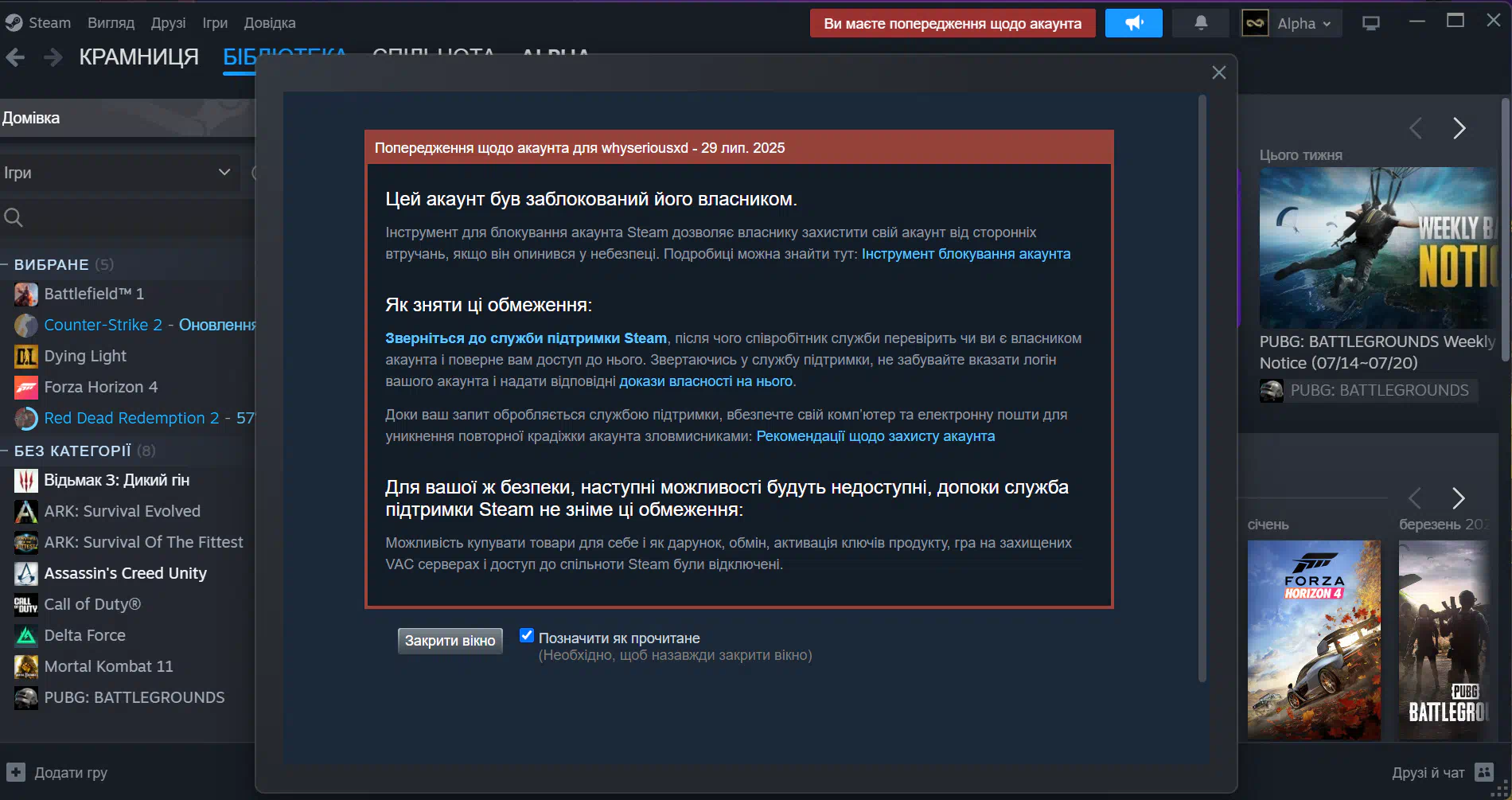Open the Друзі menu

coord(168,23)
